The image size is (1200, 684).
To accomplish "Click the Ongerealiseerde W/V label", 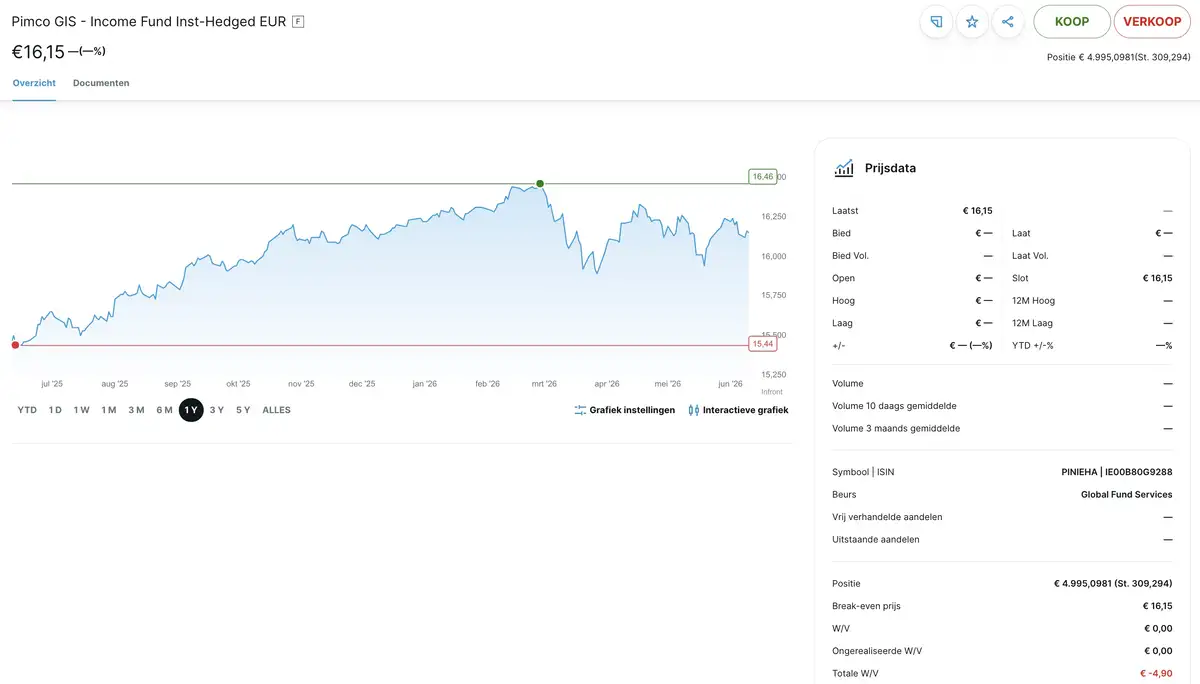I will tap(877, 651).
